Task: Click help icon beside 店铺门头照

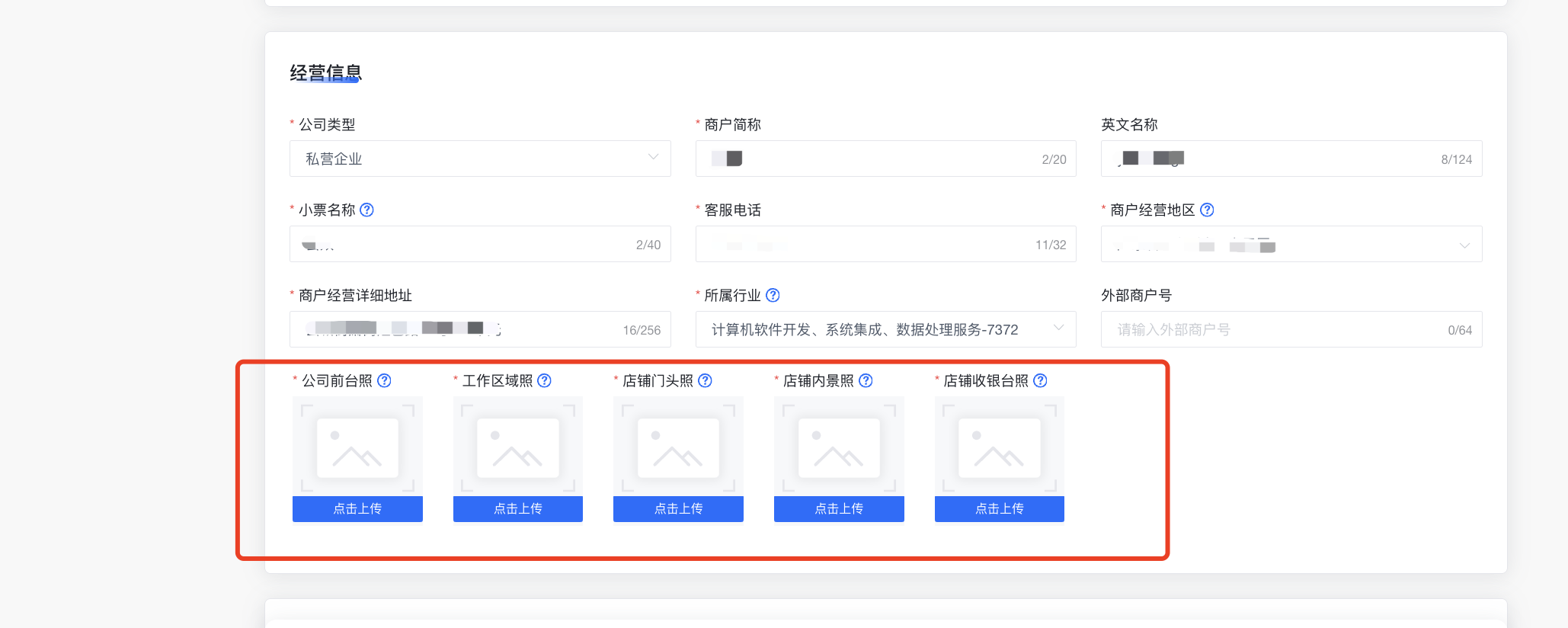Action: pos(706,380)
